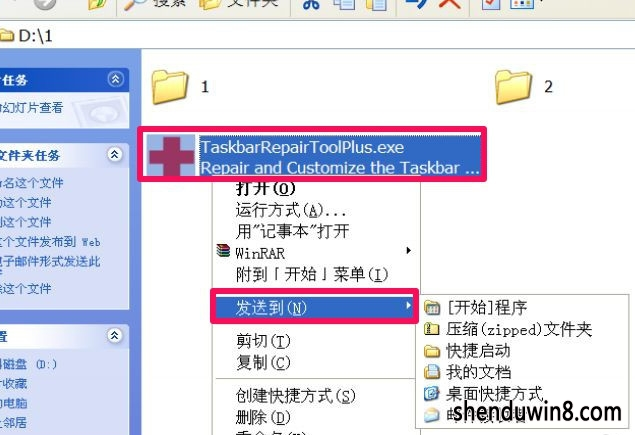Open folder named 1
Image resolution: width=635 pixels, height=435 pixels.
pyautogui.click(x=170, y=87)
